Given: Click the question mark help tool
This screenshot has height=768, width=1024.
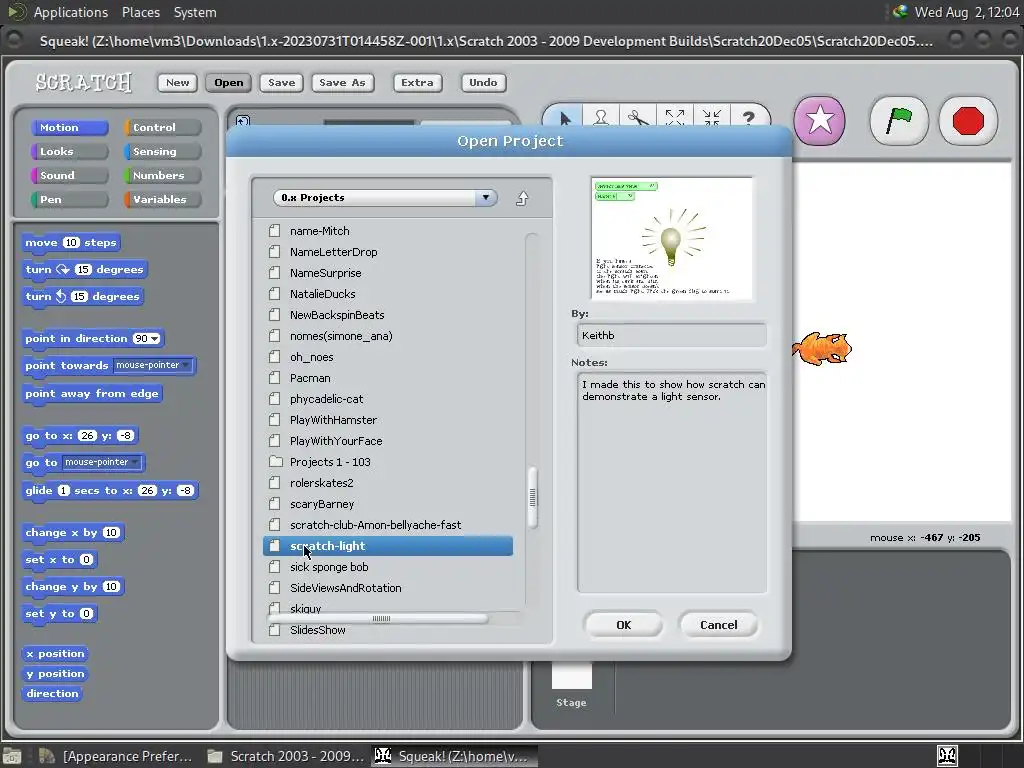Looking at the screenshot, I should click(748, 118).
